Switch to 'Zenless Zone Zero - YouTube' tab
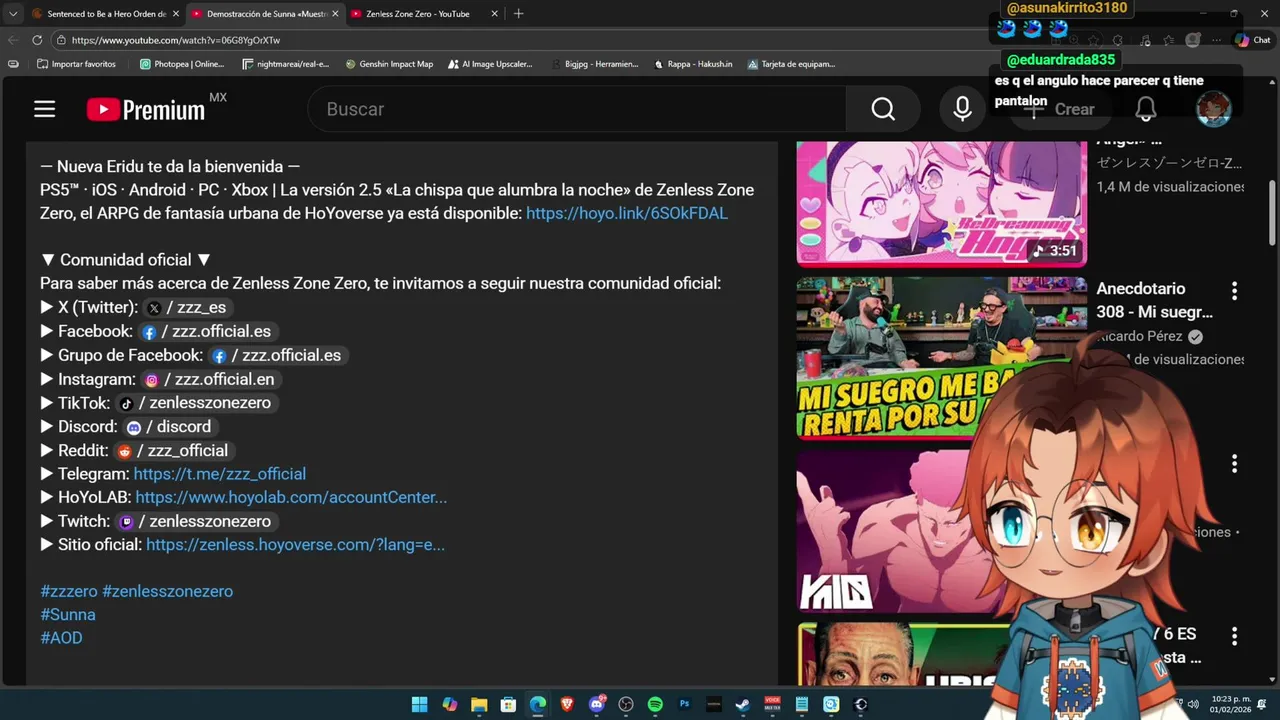This screenshot has width=1280, height=720. coord(418,14)
